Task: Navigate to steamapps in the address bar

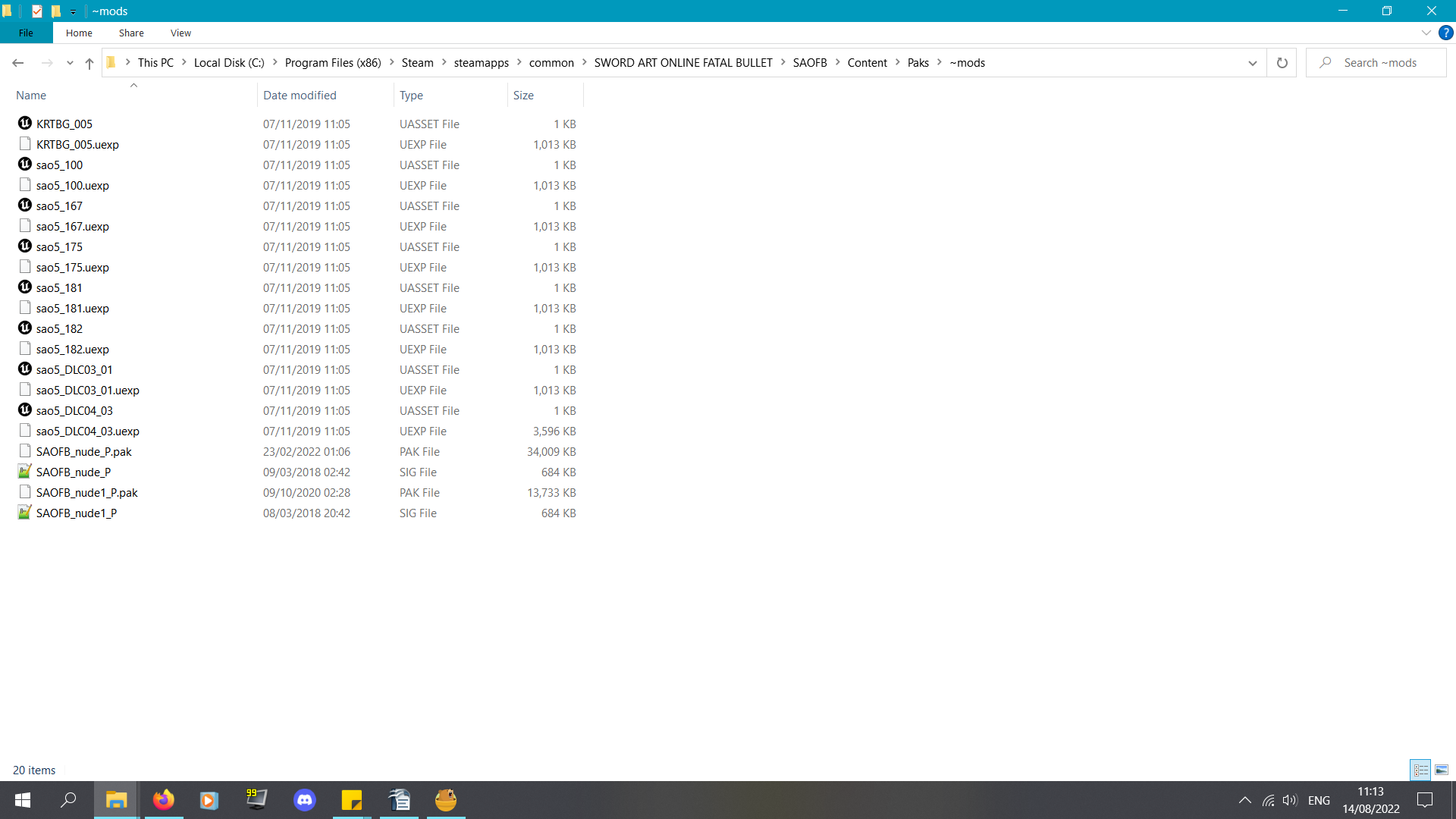Action: click(482, 63)
